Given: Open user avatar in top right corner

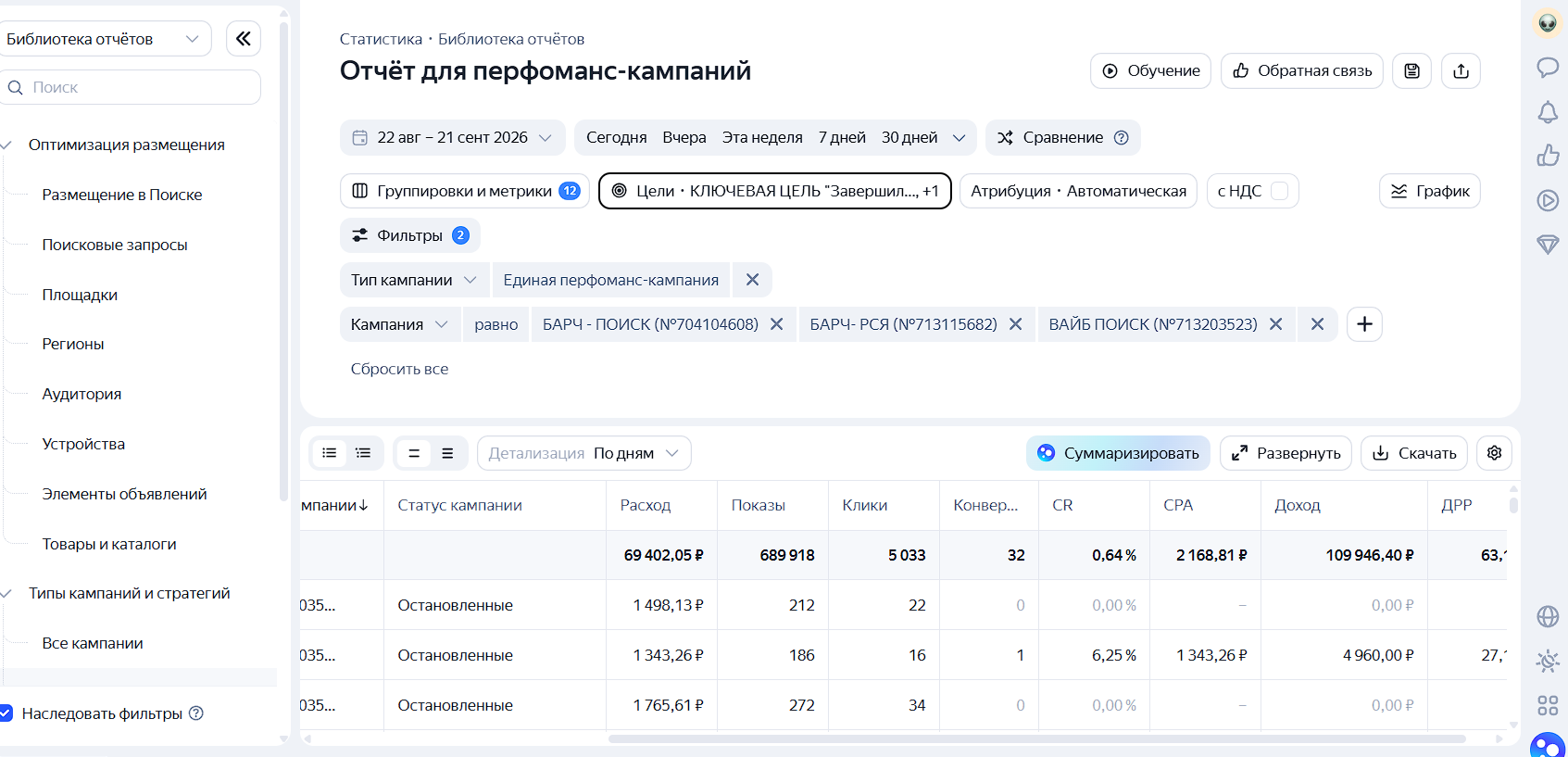Looking at the screenshot, I should click(x=1548, y=23).
